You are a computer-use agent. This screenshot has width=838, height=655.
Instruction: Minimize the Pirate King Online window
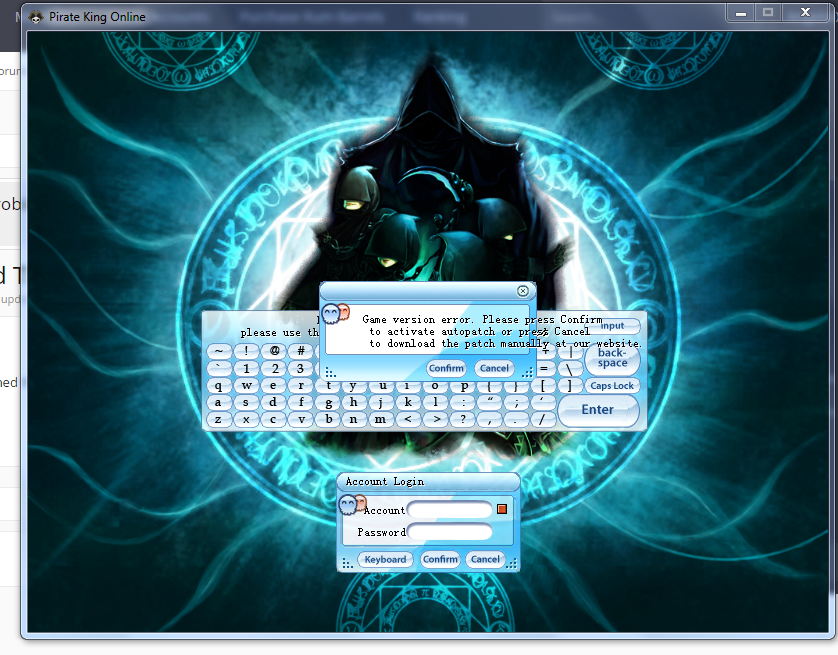click(x=740, y=13)
